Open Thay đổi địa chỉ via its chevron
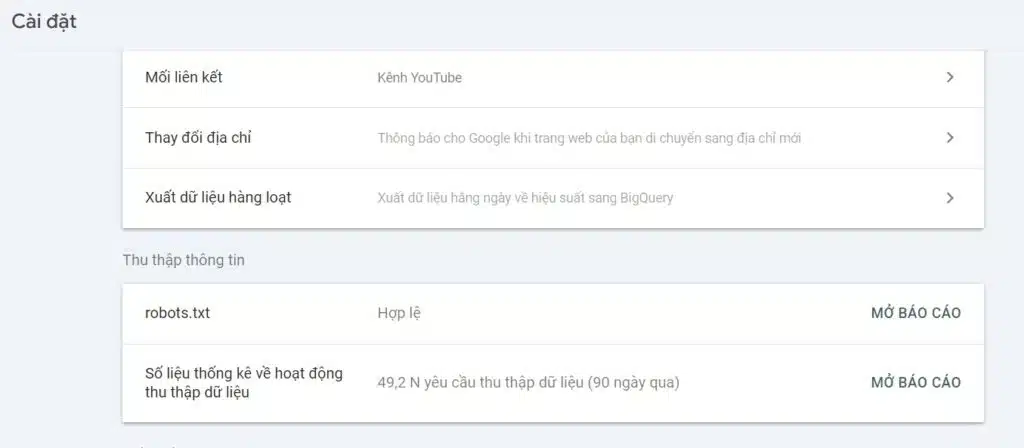Screen dimensions: 1024x448 coord(950,138)
